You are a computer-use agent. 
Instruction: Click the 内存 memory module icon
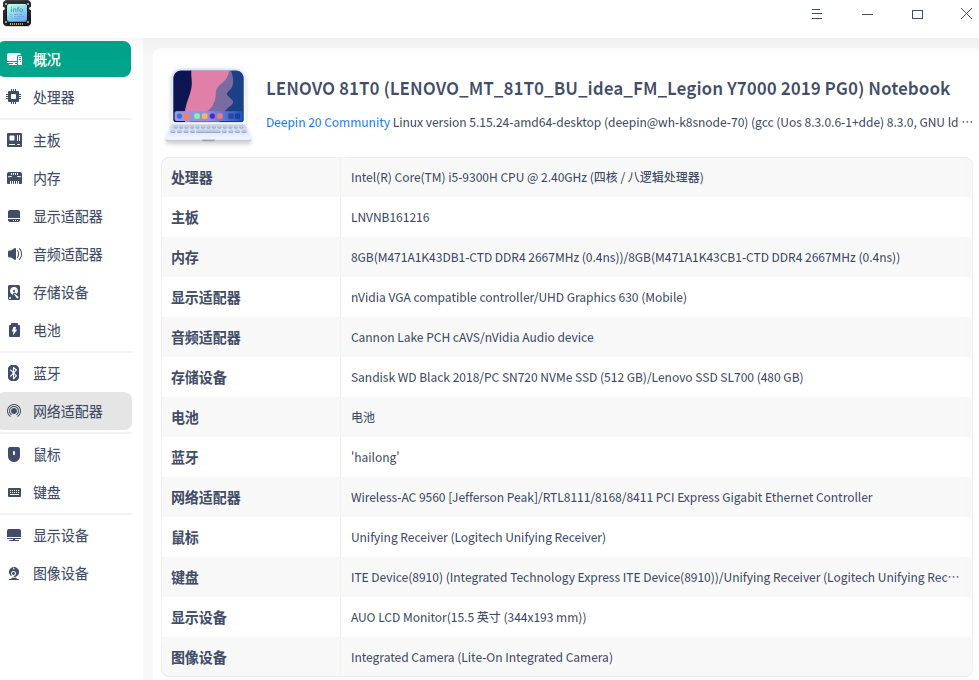pyautogui.click(x=14, y=178)
